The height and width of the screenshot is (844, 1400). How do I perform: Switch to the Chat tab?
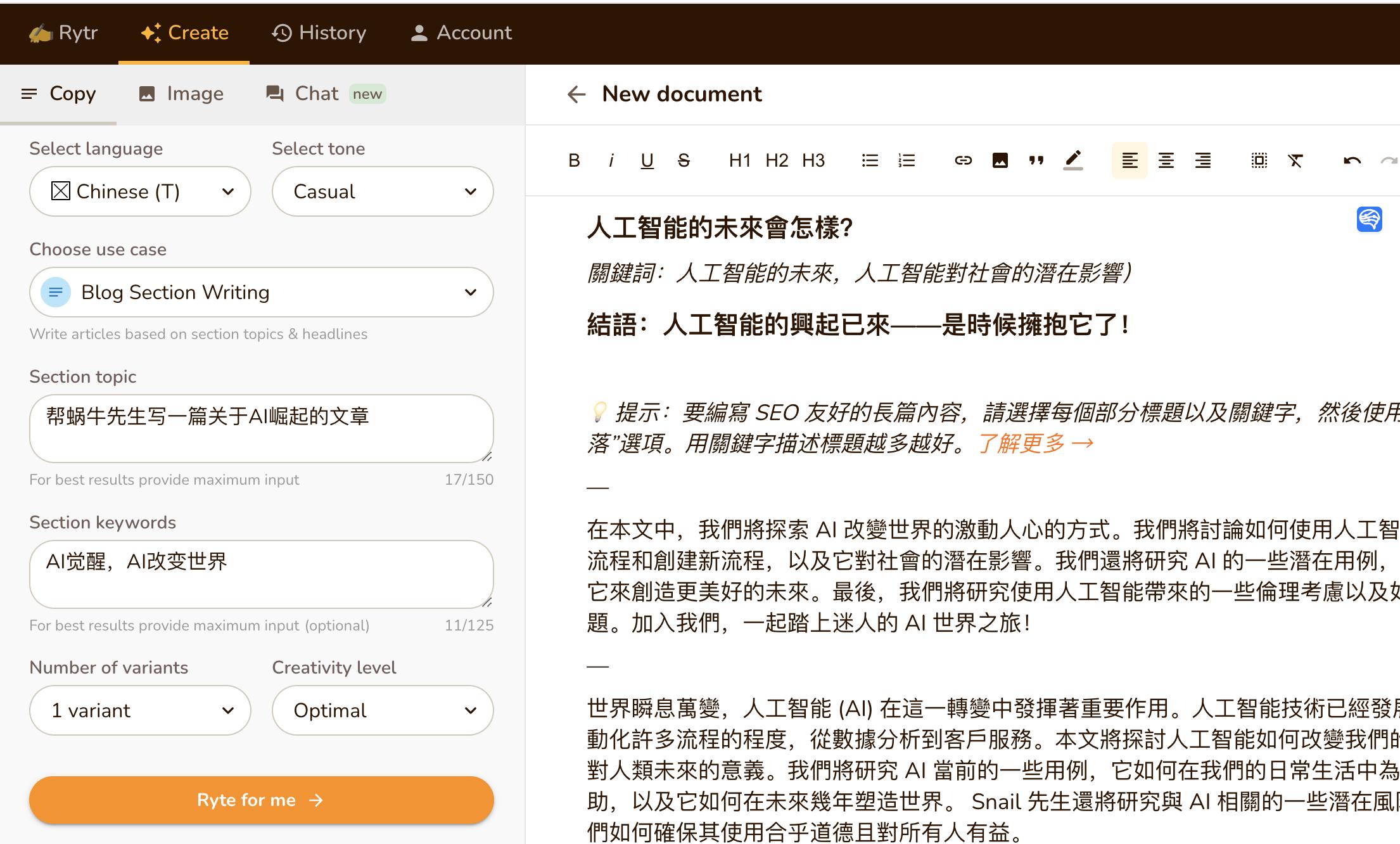pyautogui.click(x=317, y=93)
